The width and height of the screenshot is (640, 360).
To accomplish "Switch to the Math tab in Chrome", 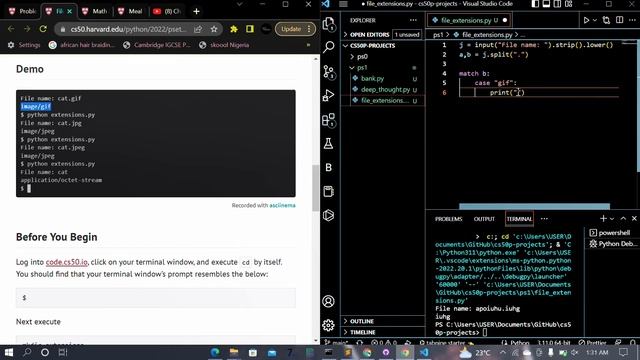I will click(96, 11).
